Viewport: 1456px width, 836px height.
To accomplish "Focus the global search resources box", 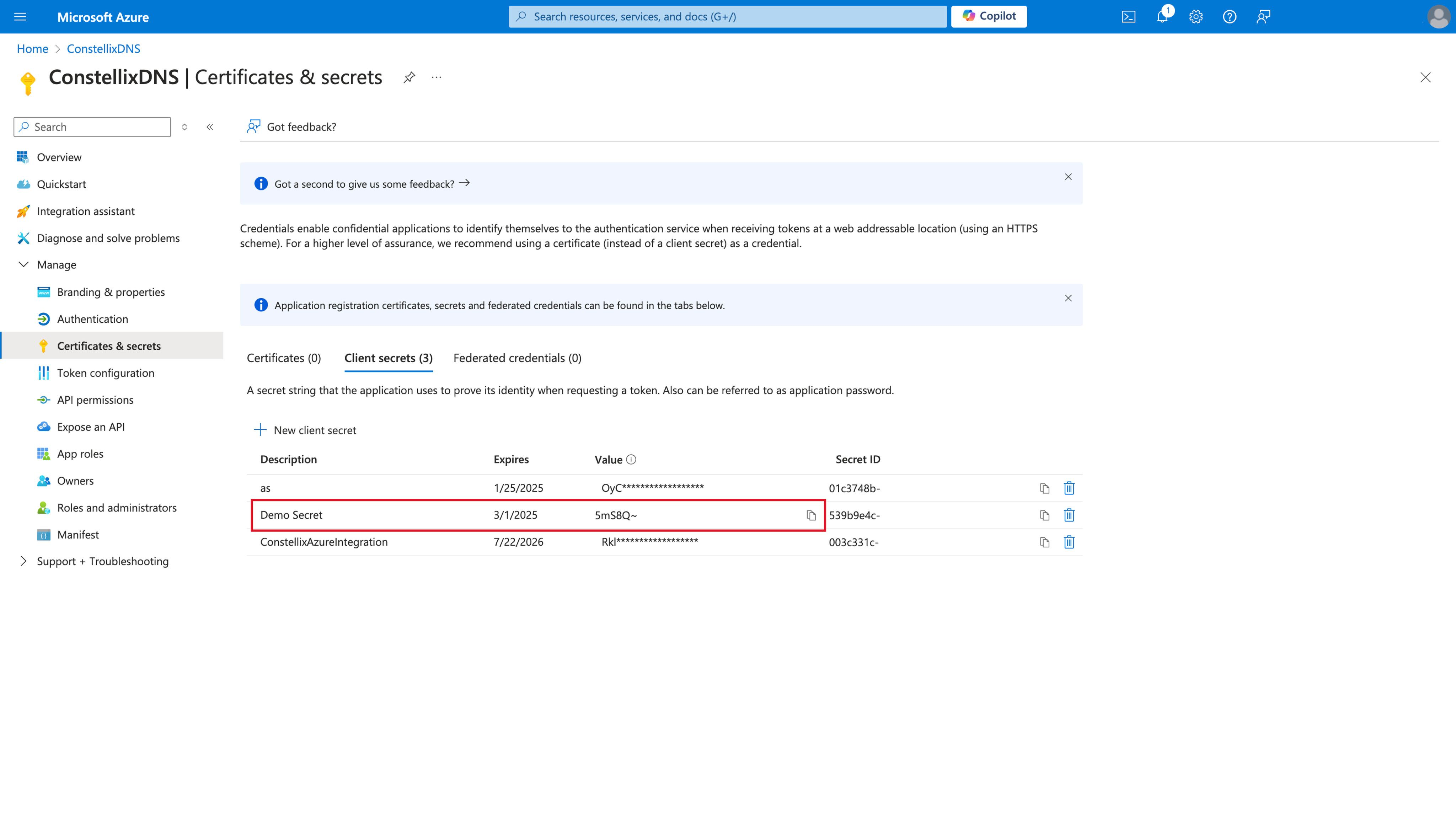I will point(727,16).
